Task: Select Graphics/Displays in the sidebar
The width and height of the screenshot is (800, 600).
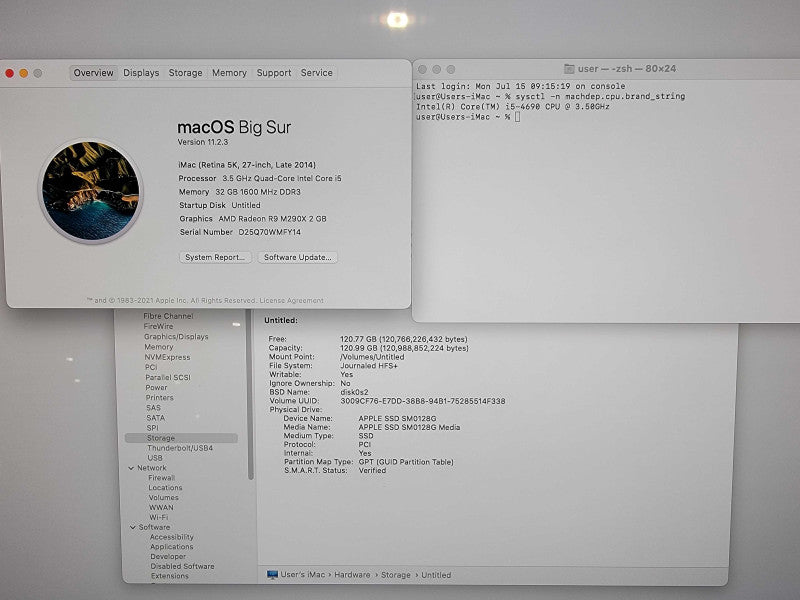Action: [176, 337]
